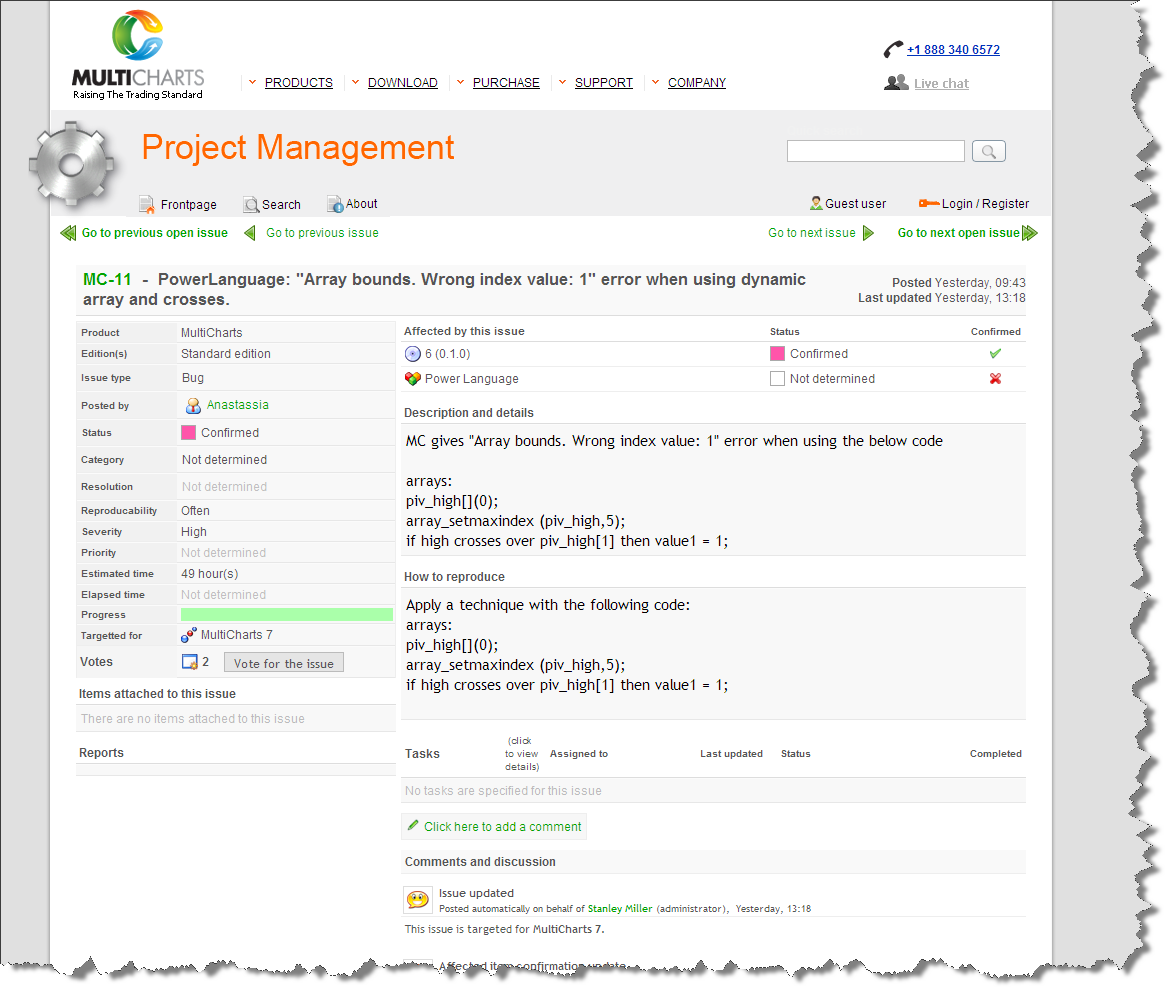
Task: Go to next issue
Action: [x=812, y=232]
